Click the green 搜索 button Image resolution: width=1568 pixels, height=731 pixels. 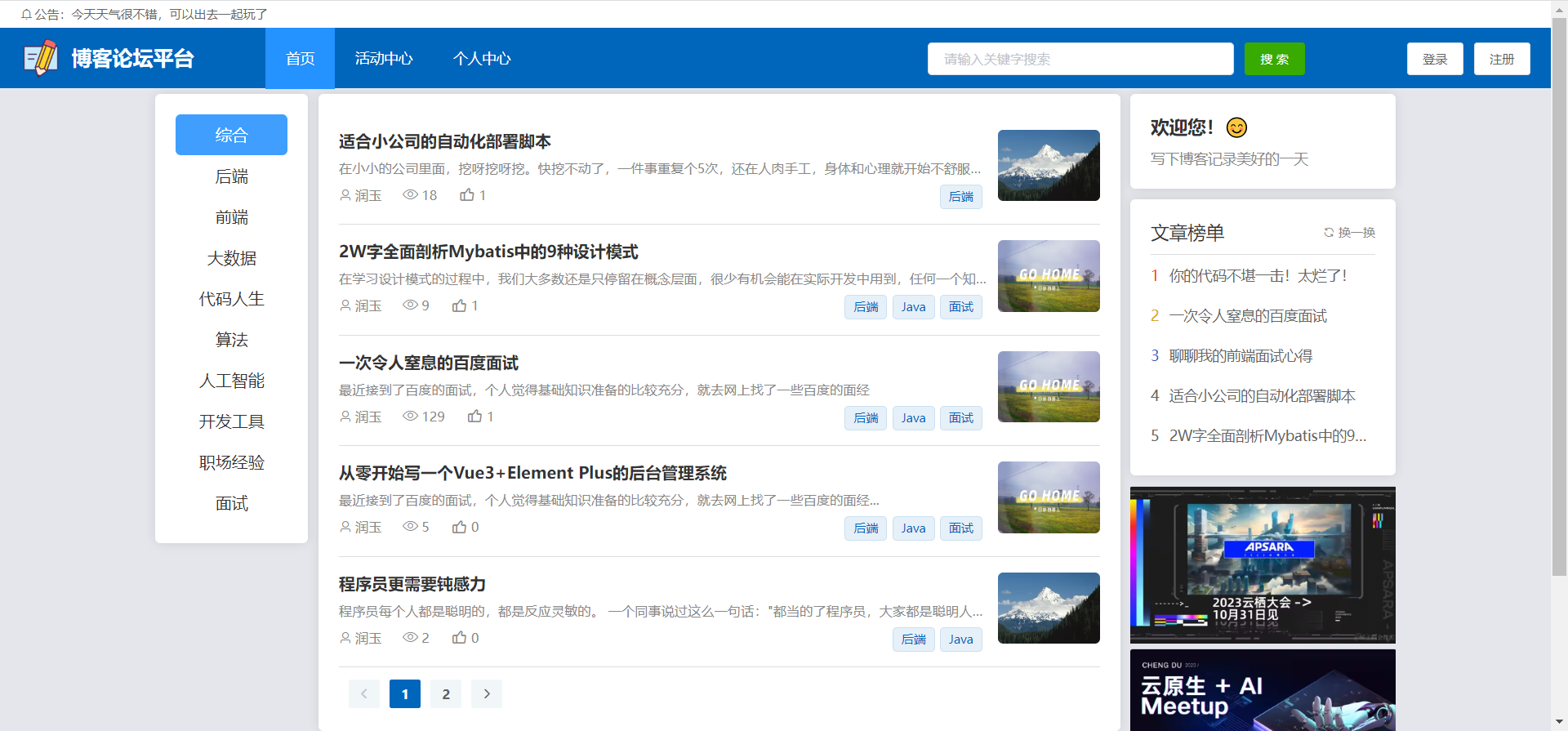pyautogui.click(x=1274, y=59)
